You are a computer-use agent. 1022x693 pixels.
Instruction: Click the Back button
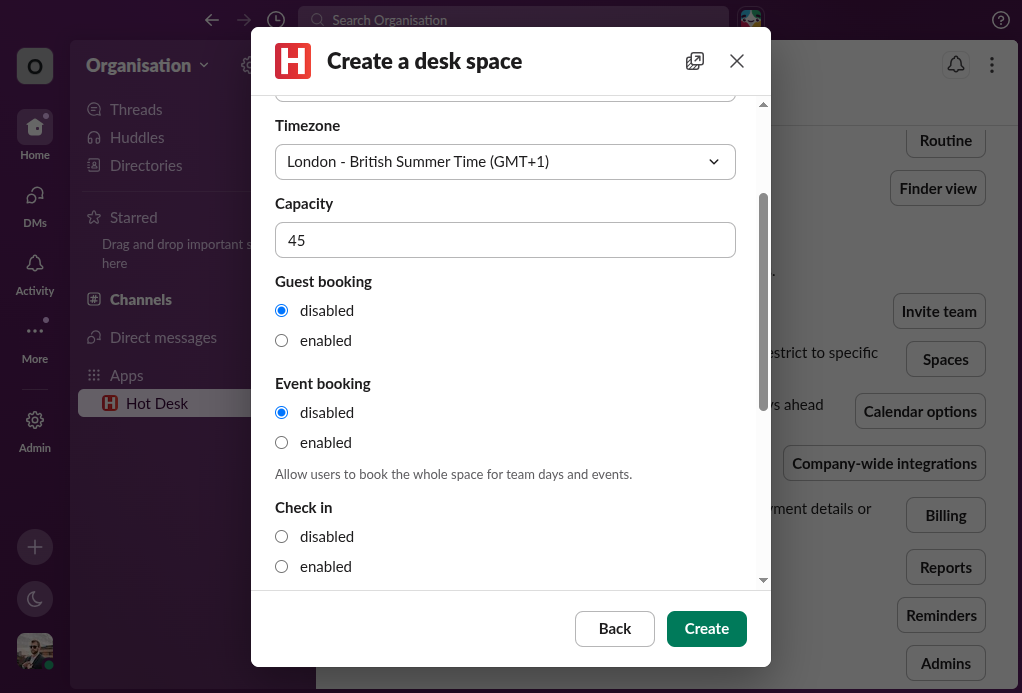pyautogui.click(x=615, y=629)
